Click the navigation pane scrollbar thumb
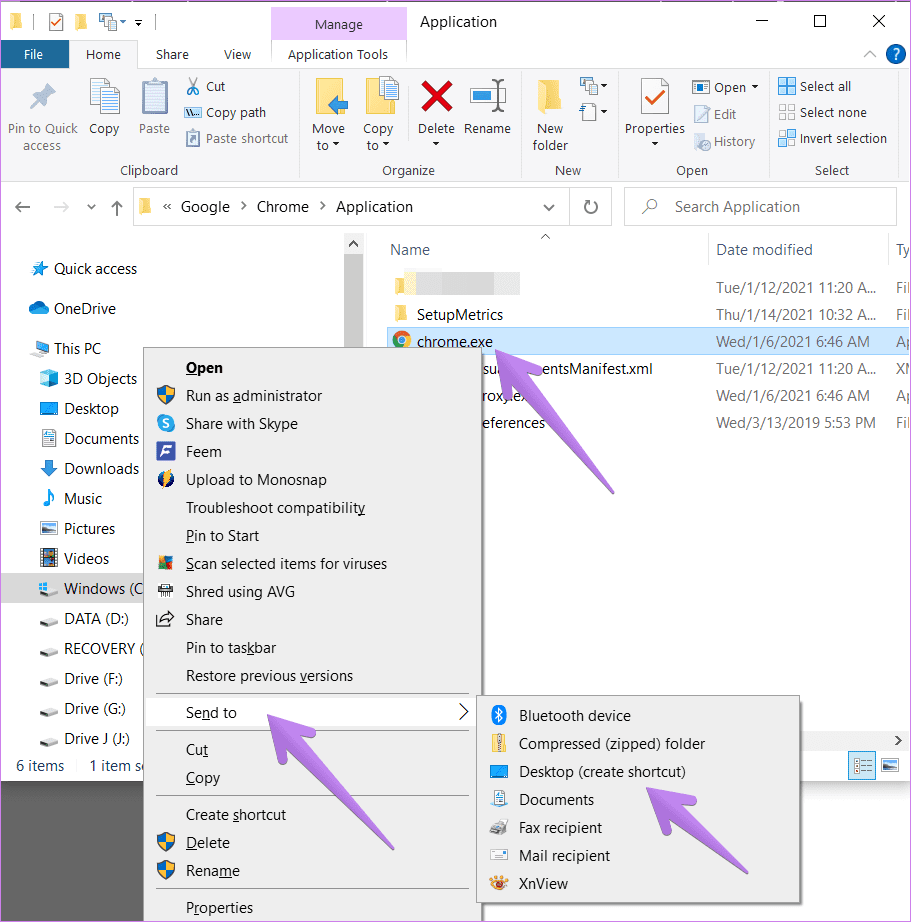This screenshot has width=911, height=922. point(353,300)
